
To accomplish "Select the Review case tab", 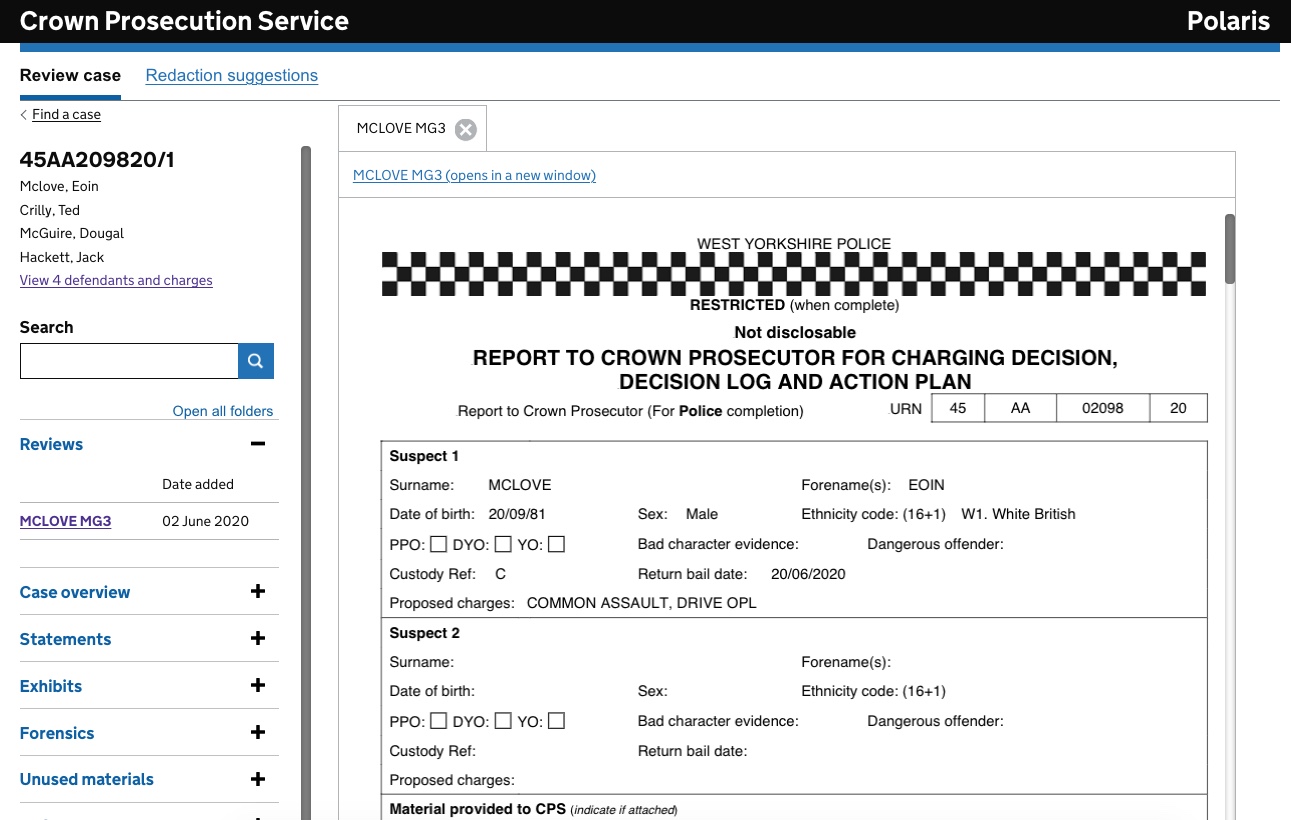I will 70,75.
